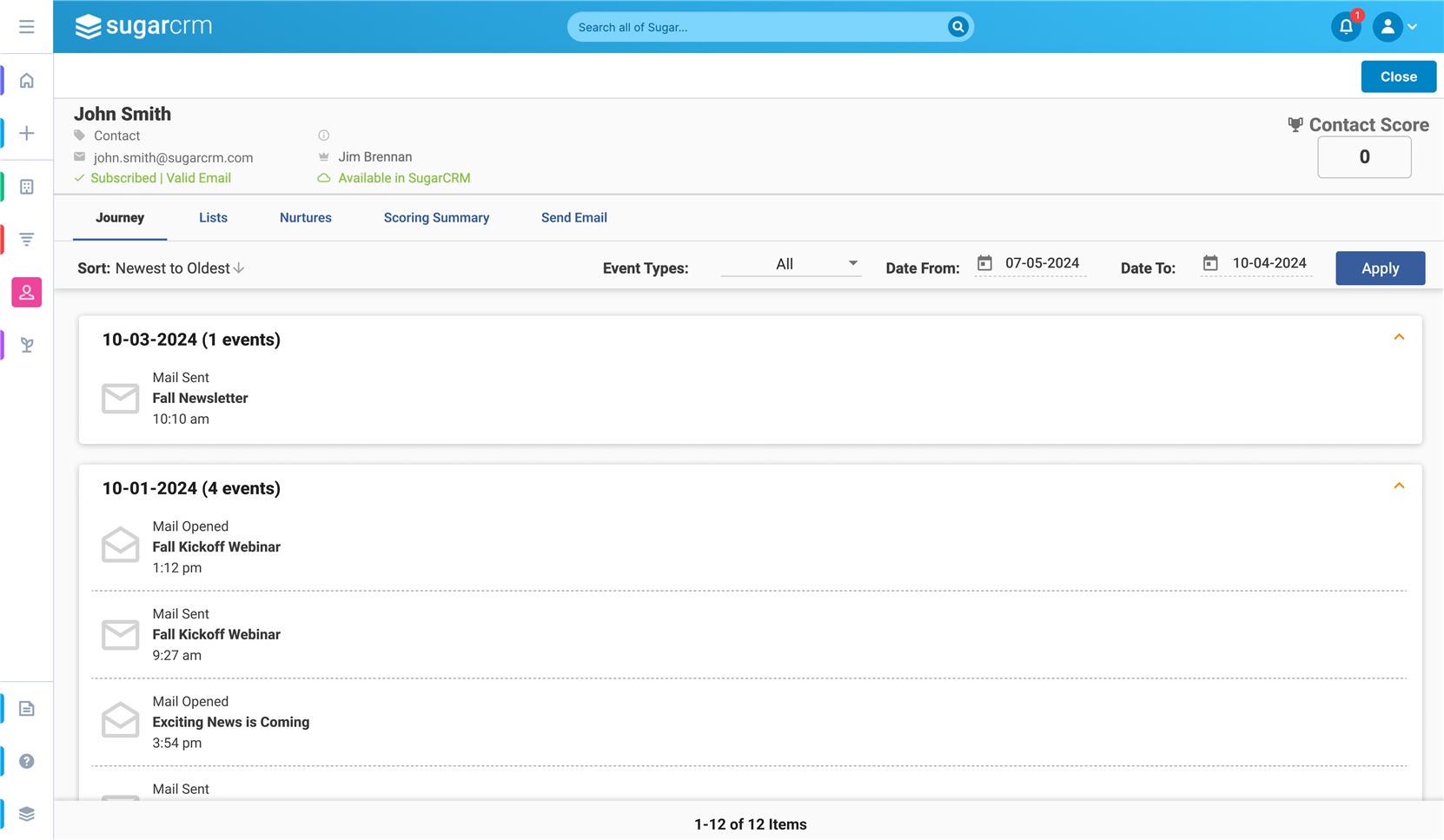The height and width of the screenshot is (840, 1444).
Task: Collapse the 10-03-2024 events group
Action: tap(1399, 337)
